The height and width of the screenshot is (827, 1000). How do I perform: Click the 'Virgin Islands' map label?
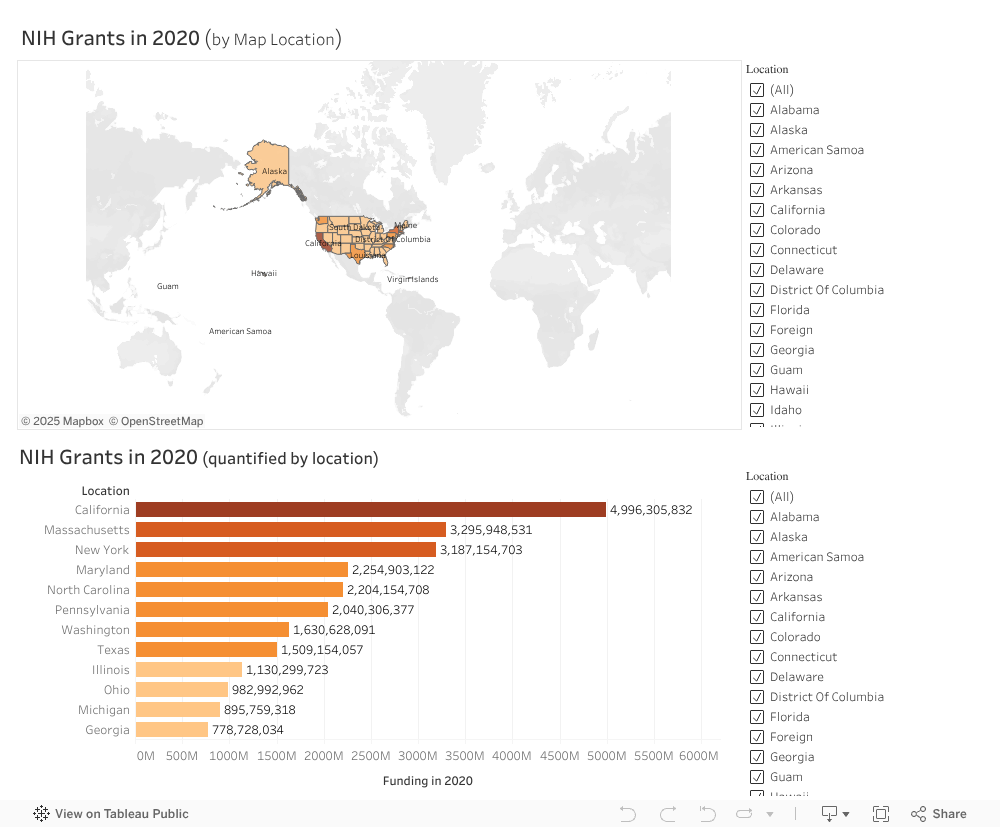click(x=413, y=279)
